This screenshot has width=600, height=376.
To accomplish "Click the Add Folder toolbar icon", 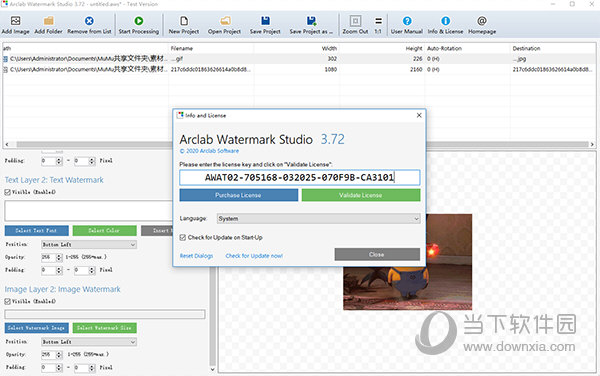I will coord(49,21).
